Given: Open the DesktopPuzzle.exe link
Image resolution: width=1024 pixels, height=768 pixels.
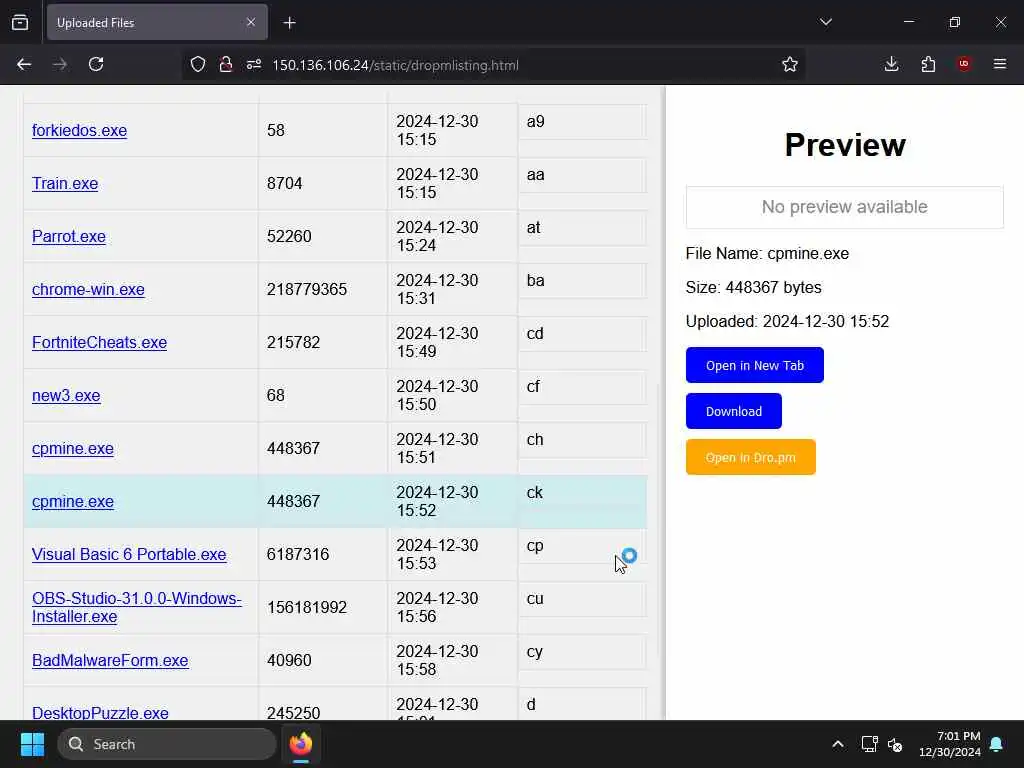Looking at the screenshot, I should pyautogui.click(x=100, y=712).
